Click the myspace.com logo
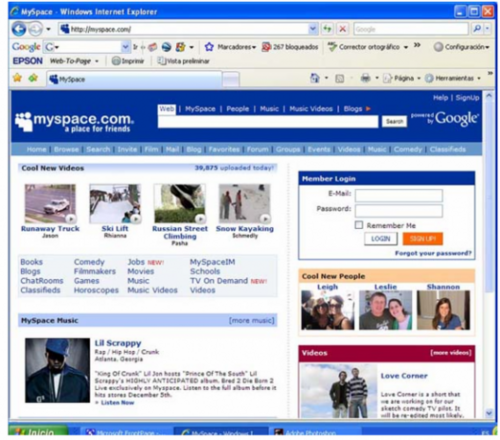 (x=74, y=122)
